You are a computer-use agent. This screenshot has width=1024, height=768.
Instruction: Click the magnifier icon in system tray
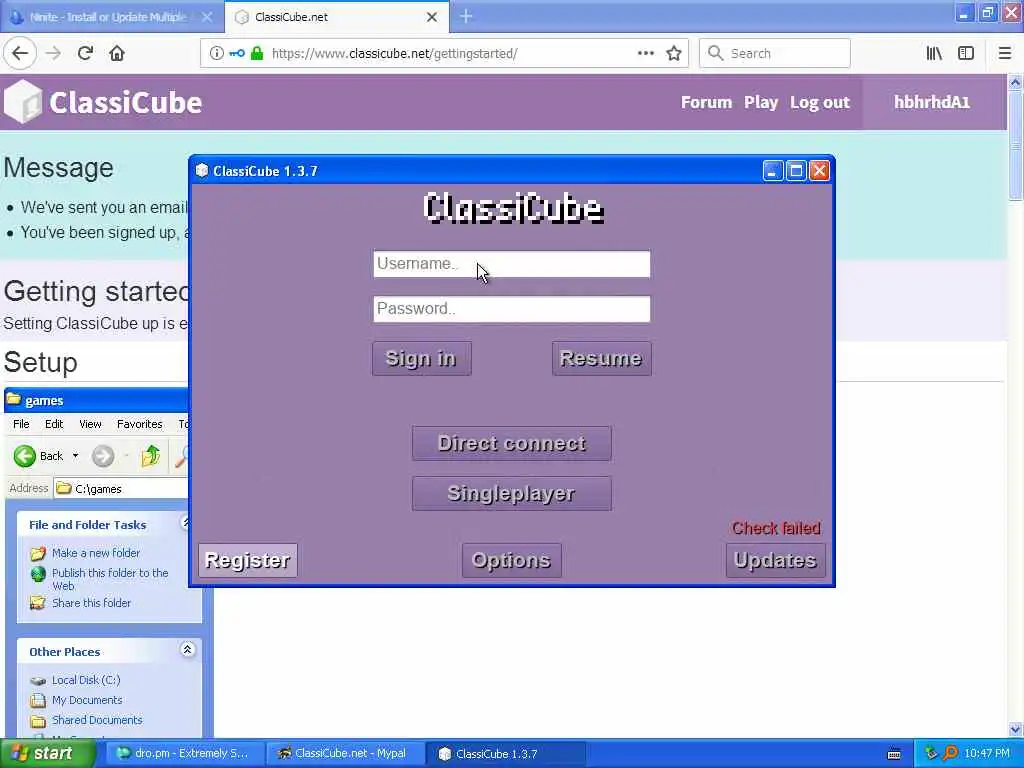(950, 753)
